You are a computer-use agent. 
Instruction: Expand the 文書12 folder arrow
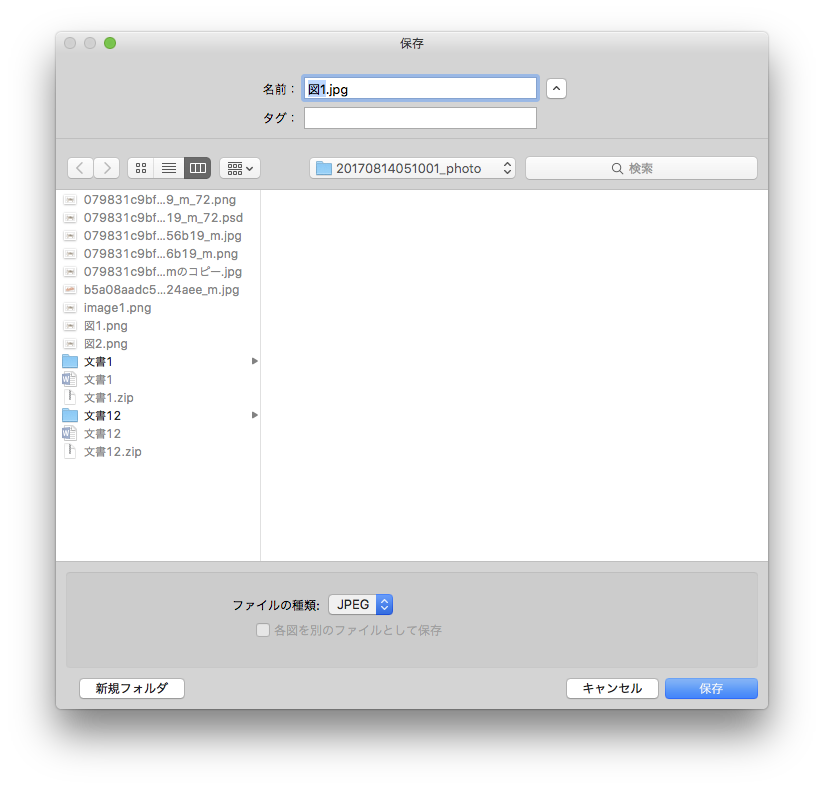pyautogui.click(x=254, y=415)
